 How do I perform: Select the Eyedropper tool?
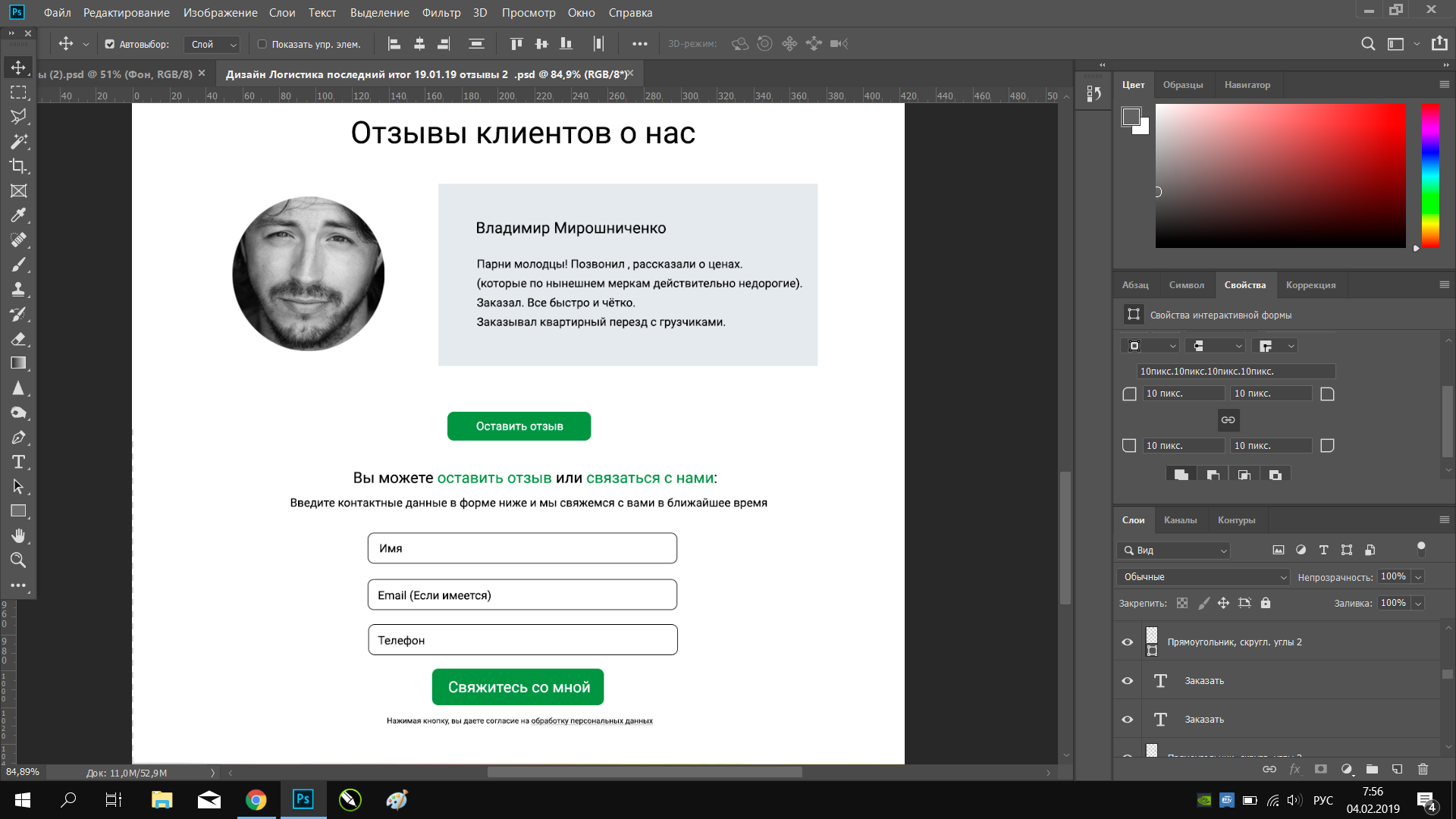[x=18, y=215]
